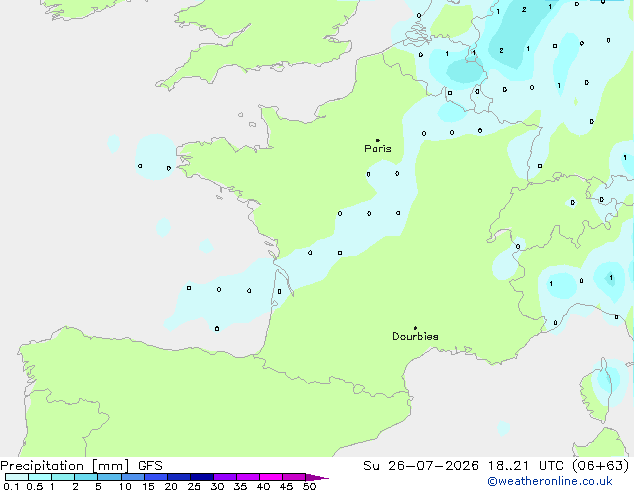The height and width of the screenshot is (490, 634).
Task: Click the above-50 mm legend arrow tip
Action: pos(317,477)
